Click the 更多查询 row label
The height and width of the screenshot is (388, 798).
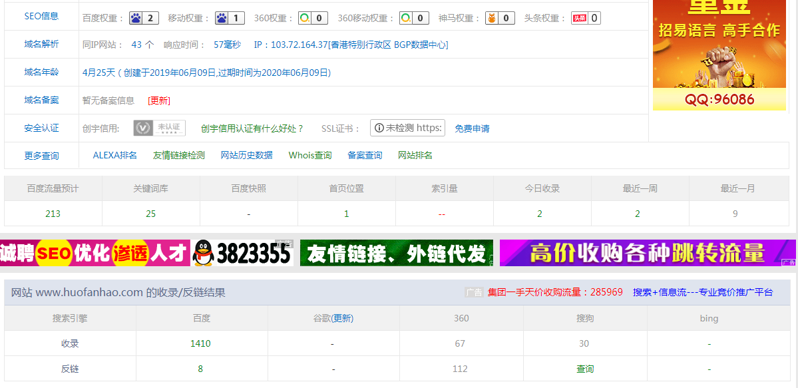pos(41,156)
